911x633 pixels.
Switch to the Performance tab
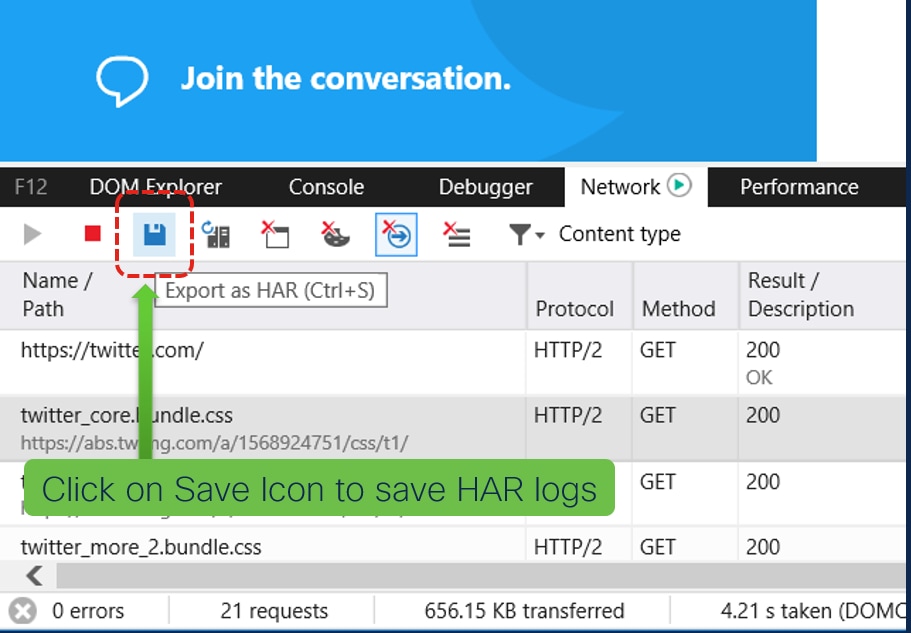799,187
